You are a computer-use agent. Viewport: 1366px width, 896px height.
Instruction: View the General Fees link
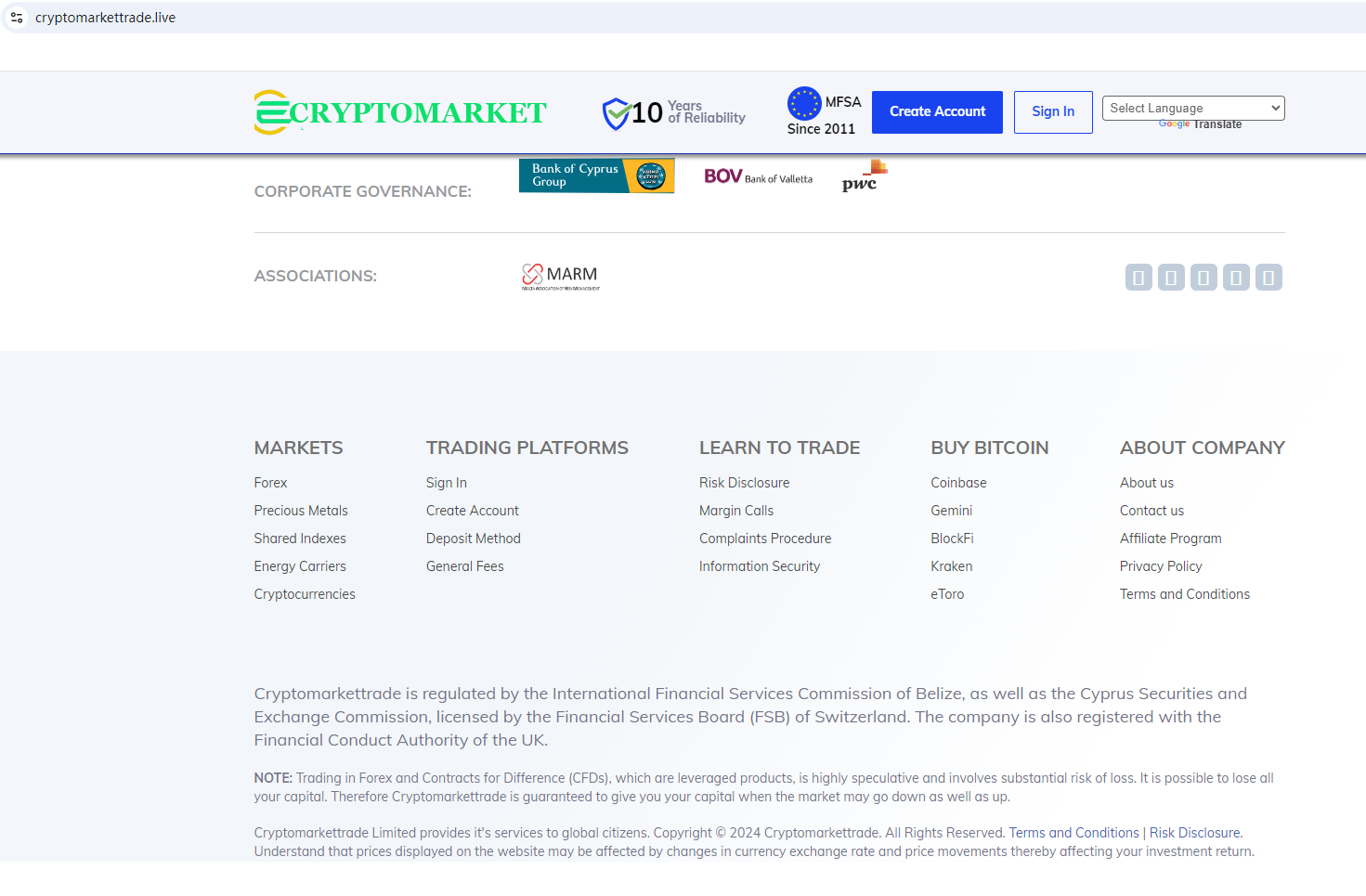(x=465, y=566)
